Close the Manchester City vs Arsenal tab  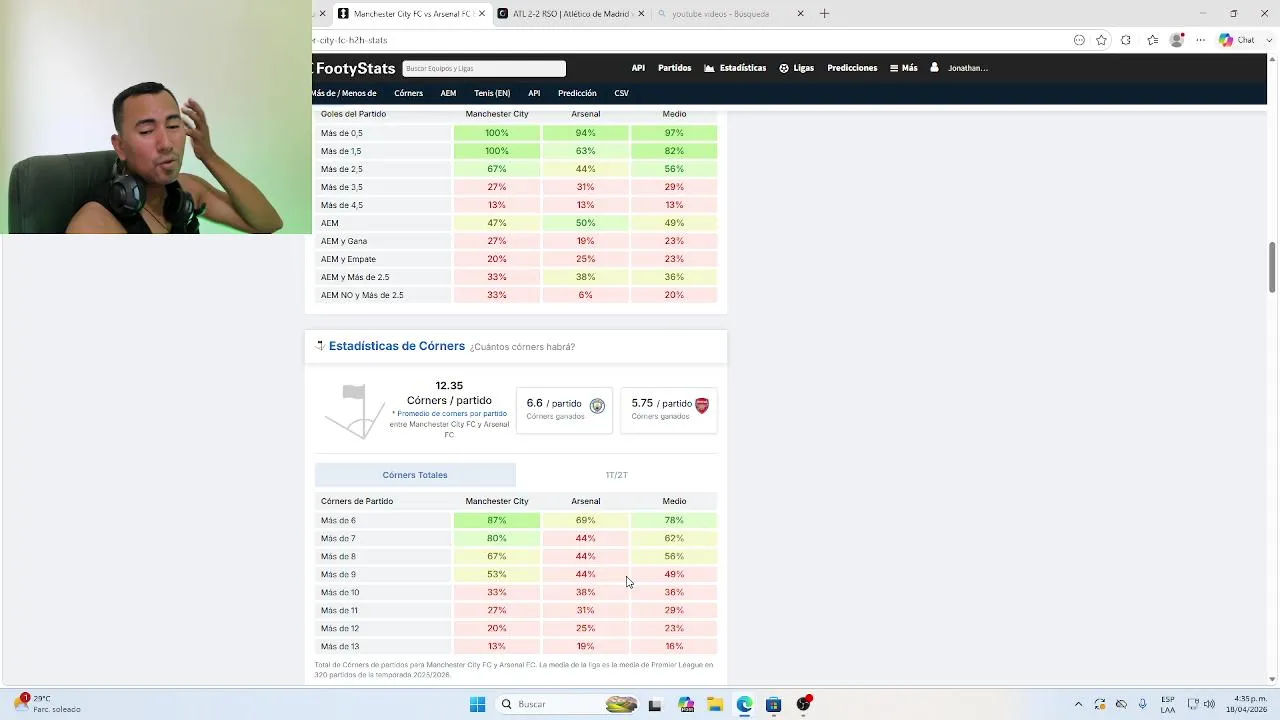click(482, 13)
